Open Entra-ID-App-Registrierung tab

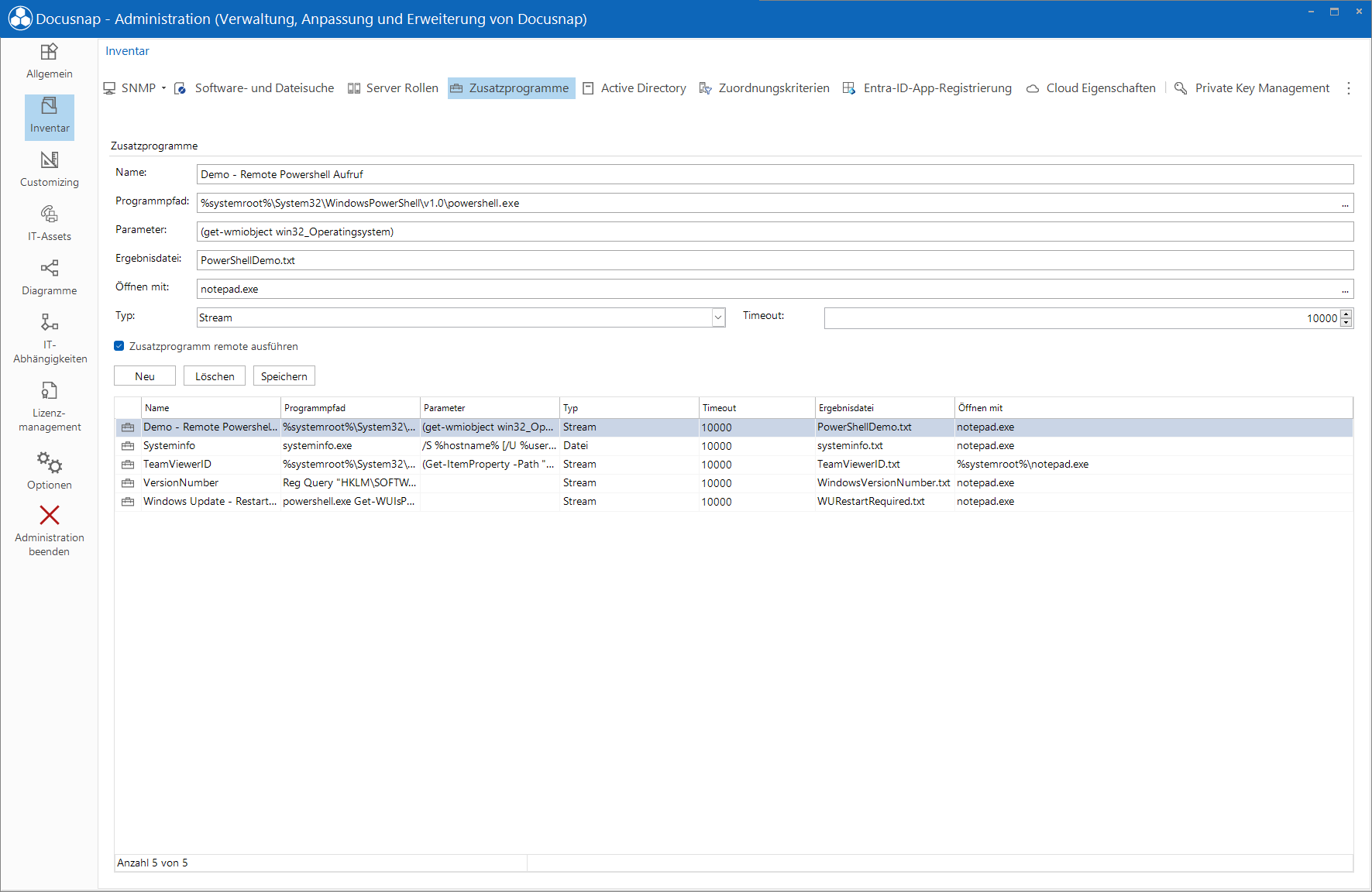(x=927, y=88)
